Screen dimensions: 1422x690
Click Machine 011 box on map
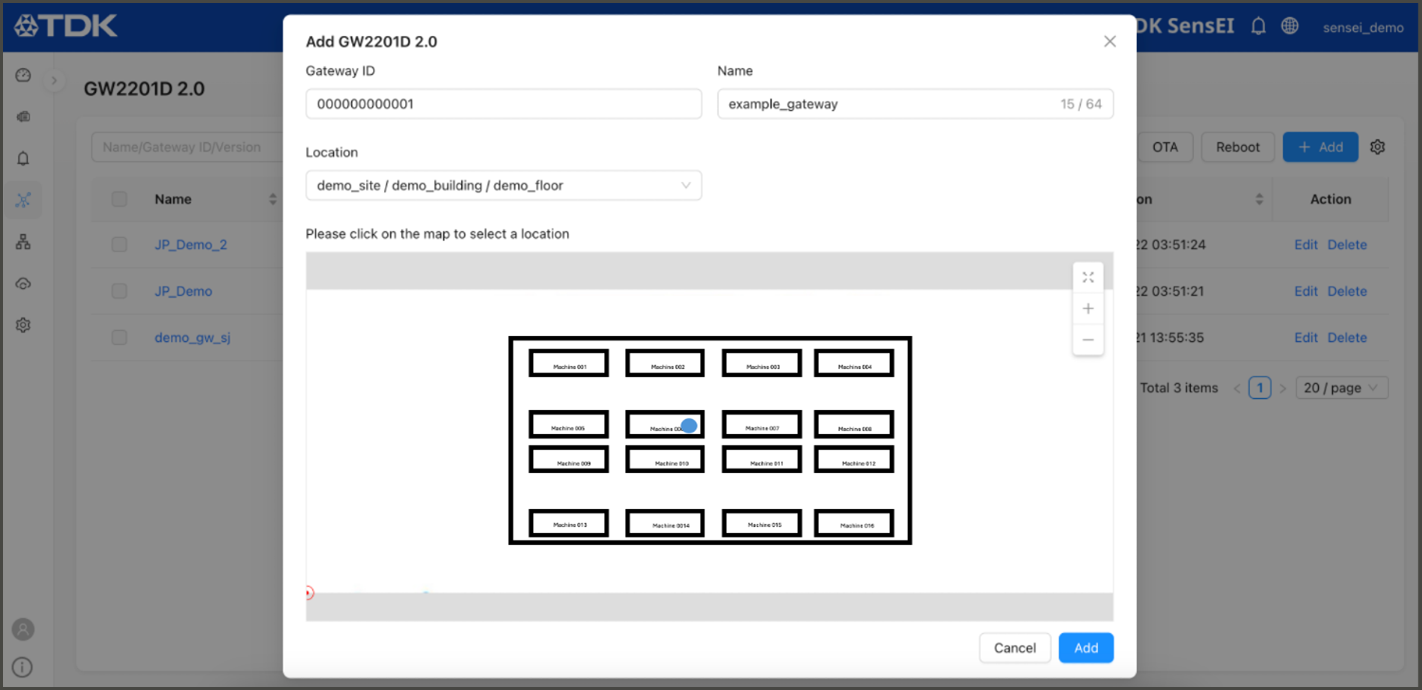tap(762, 460)
